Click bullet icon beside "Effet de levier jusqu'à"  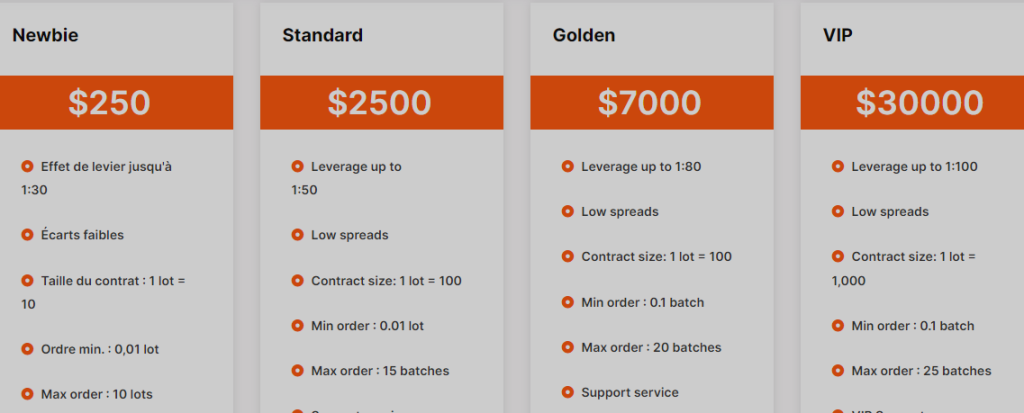[x=28, y=166]
